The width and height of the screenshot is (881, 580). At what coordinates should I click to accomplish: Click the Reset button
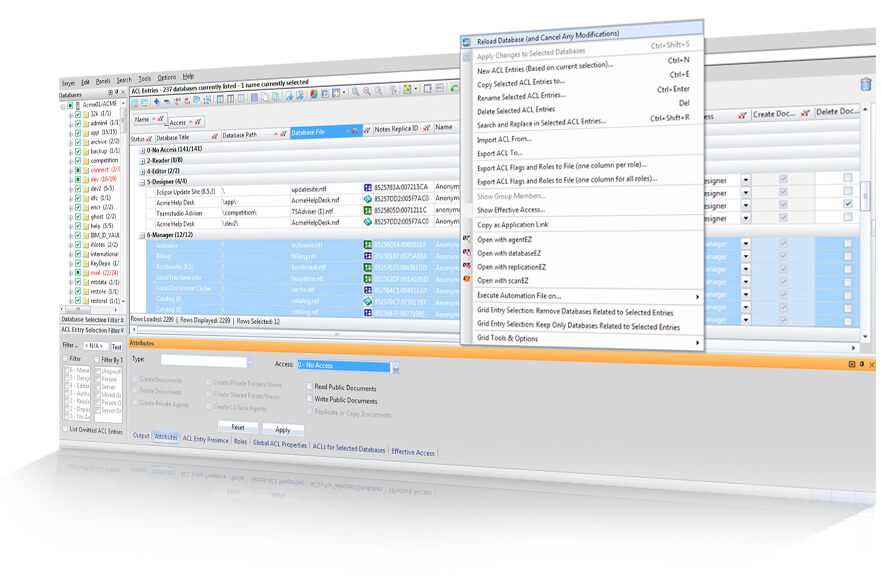click(x=238, y=427)
